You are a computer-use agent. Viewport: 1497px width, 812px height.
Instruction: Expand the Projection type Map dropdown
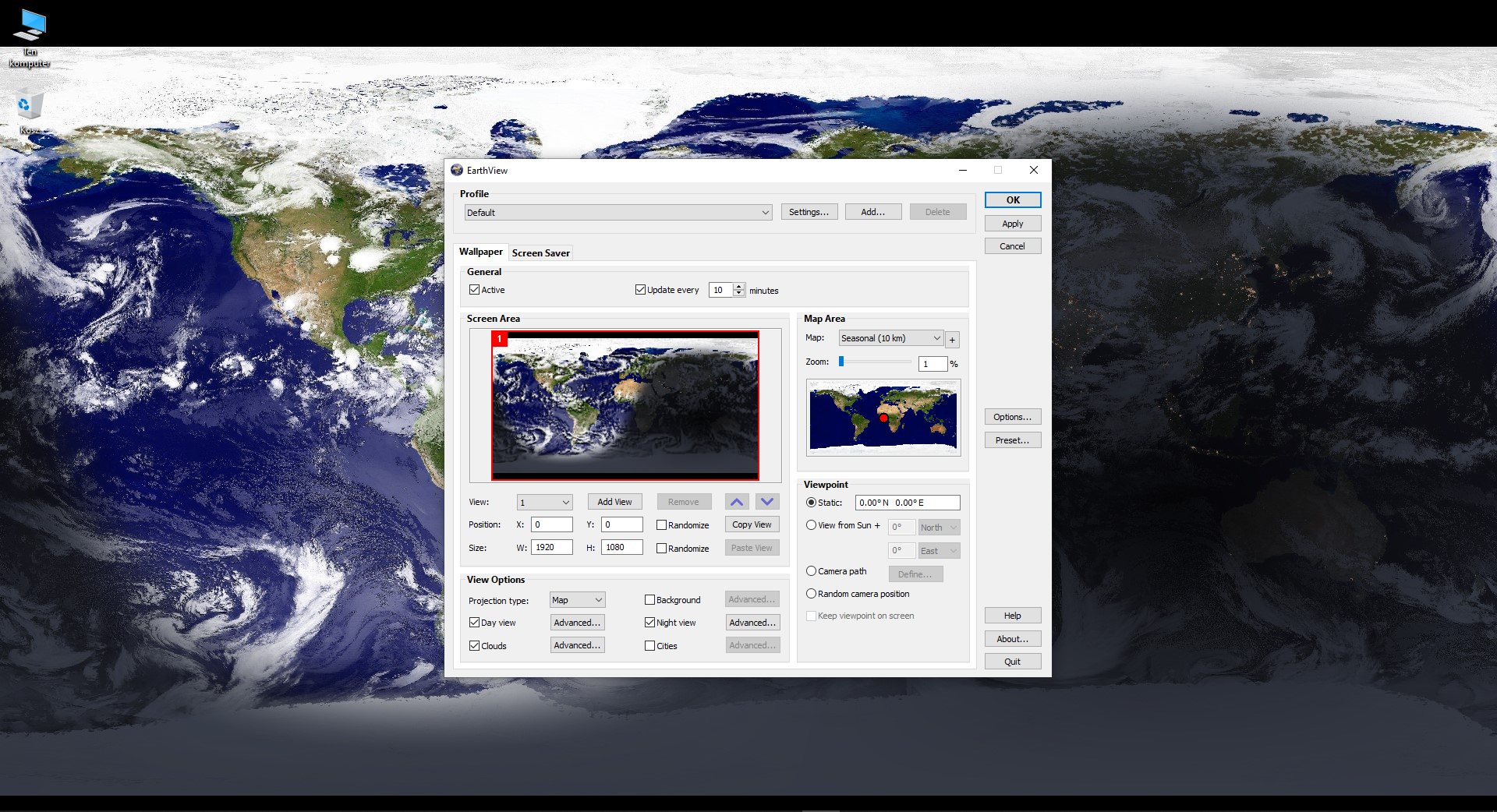tap(577, 600)
